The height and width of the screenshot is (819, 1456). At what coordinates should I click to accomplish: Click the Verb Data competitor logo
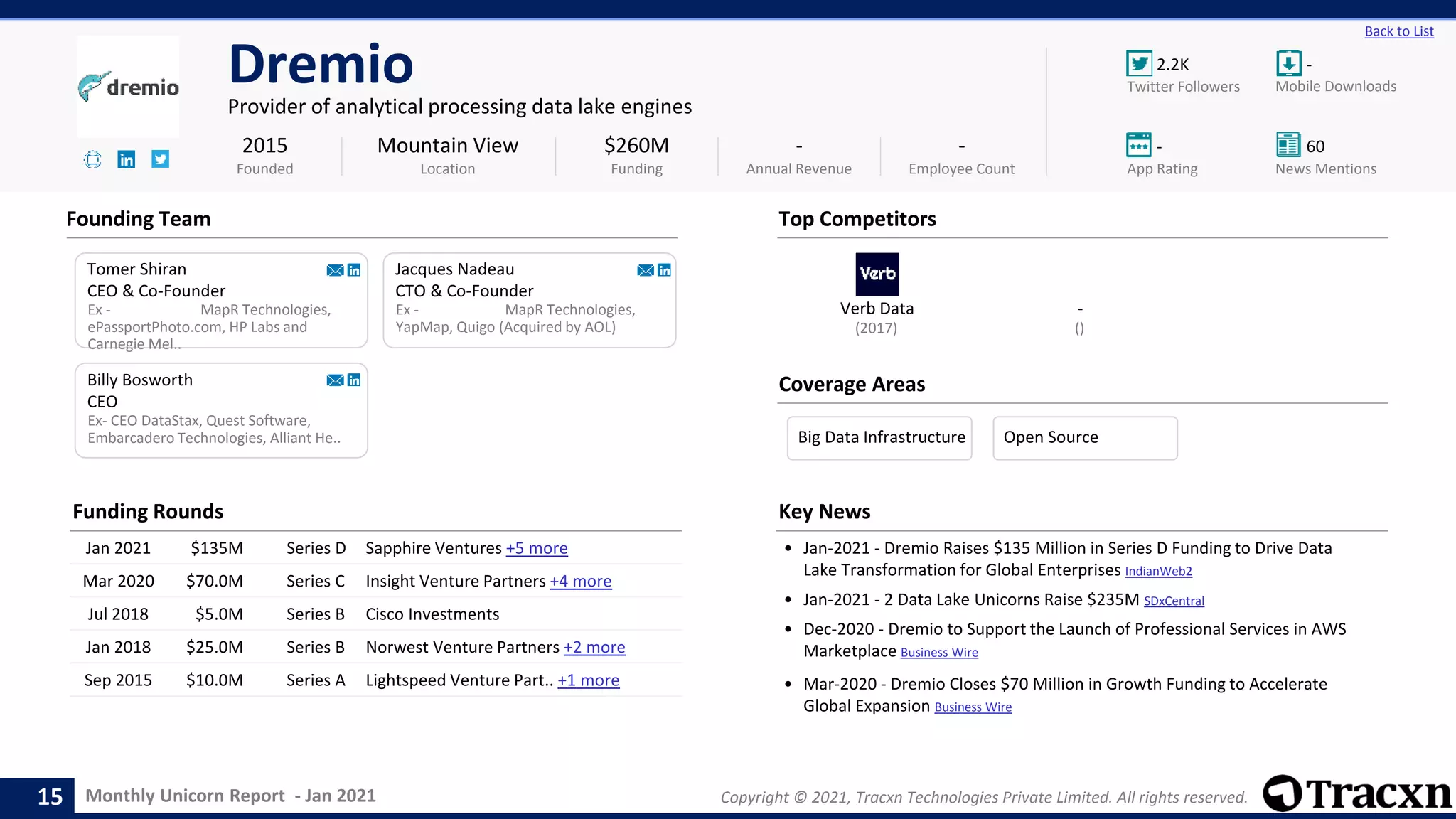coord(877,274)
